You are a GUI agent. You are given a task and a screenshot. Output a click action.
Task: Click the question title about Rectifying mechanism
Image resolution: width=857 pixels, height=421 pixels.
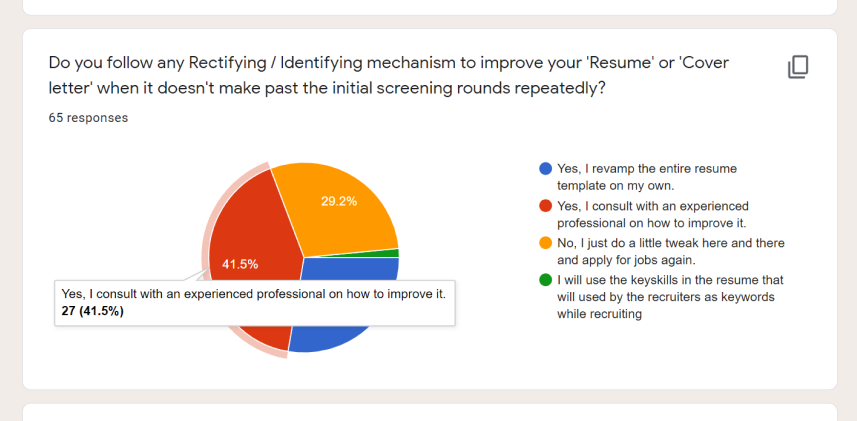click(389, 75)
